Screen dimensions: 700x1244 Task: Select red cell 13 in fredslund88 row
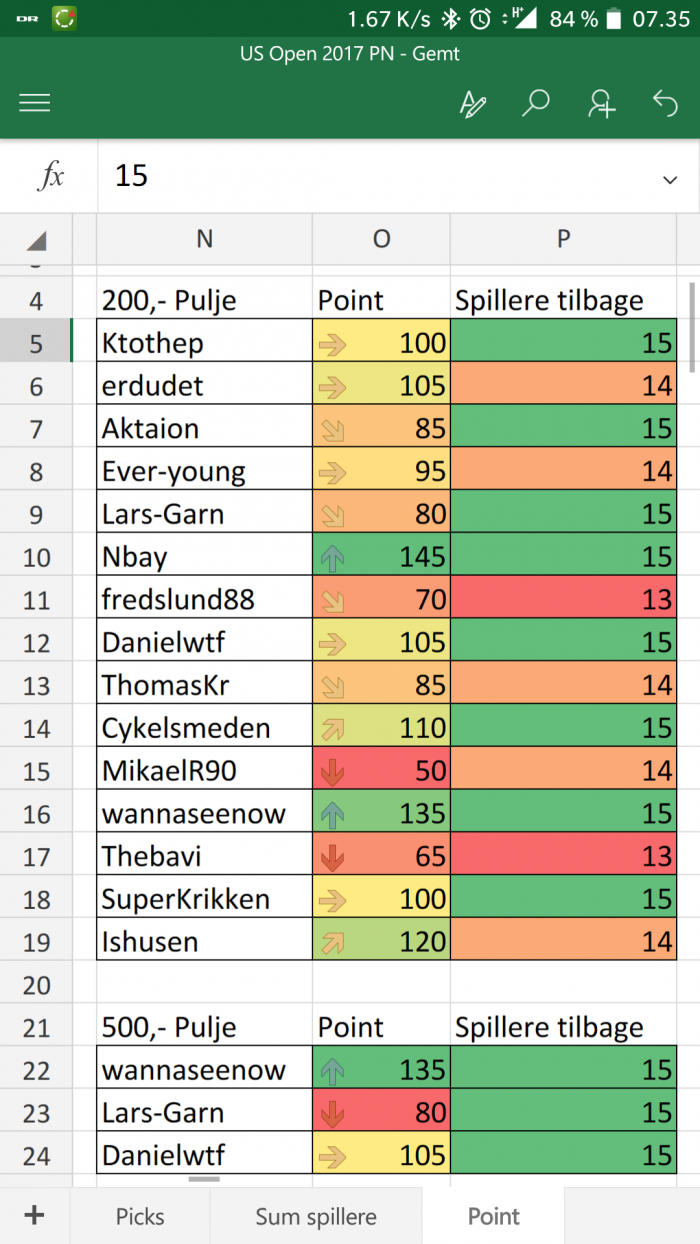tap(564, 599)
